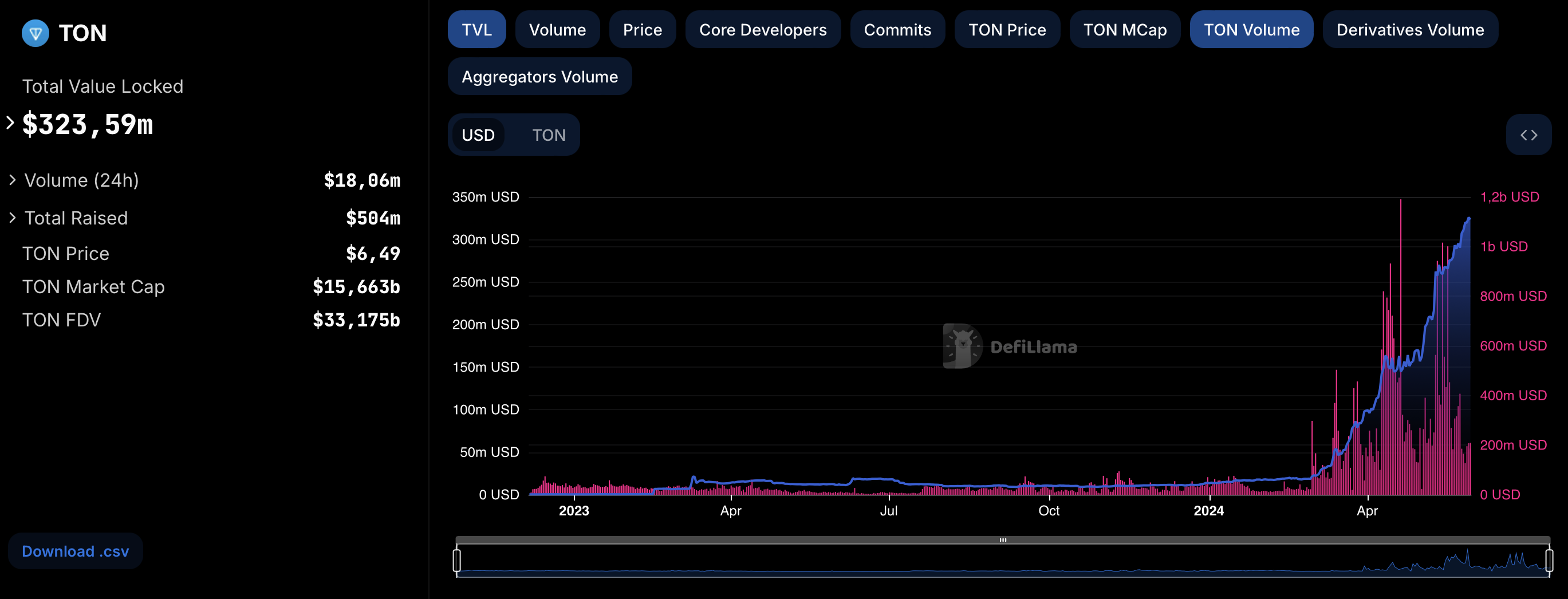Expand the Volume (24h) details
Screen dimensions: 1568x599
tap(12, 180)
